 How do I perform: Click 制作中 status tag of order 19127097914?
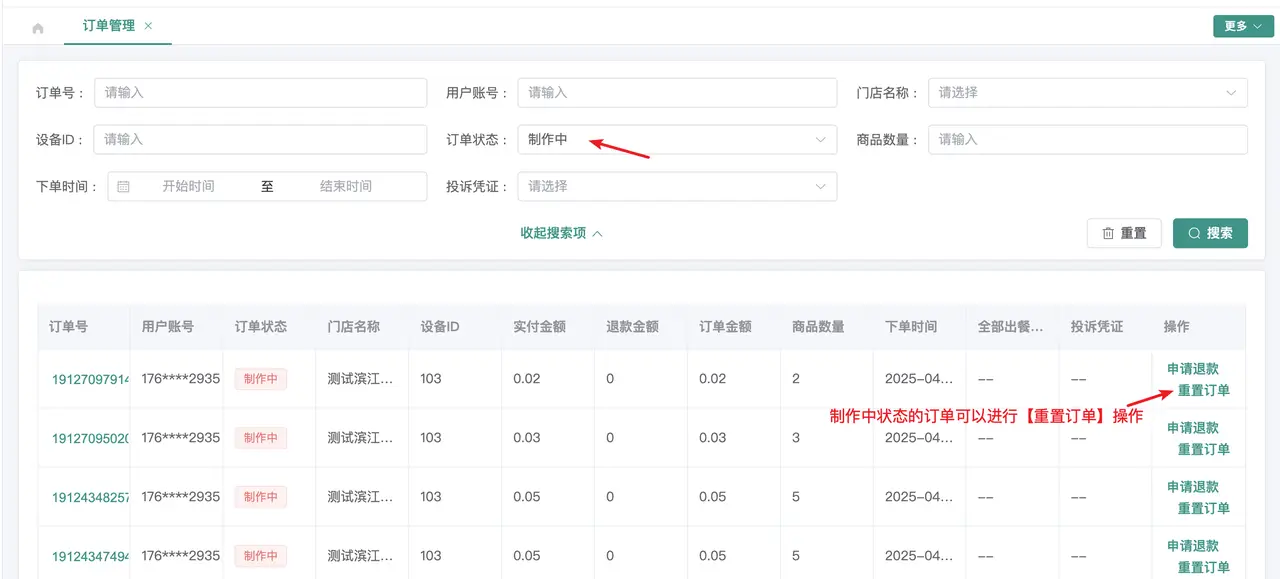pyautogui.click(x=261, y=379)
